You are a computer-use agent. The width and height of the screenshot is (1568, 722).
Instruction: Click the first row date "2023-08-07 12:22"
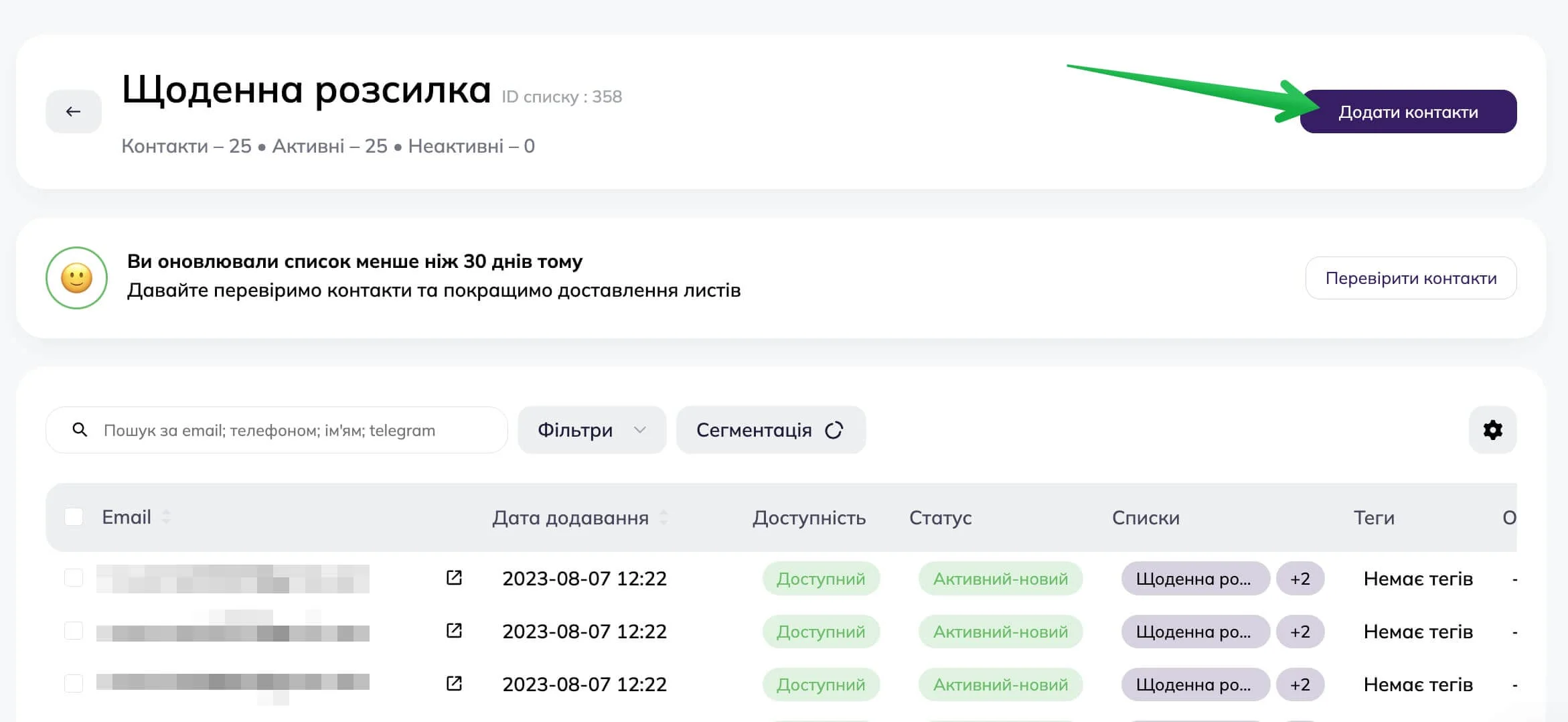point(584,578)
